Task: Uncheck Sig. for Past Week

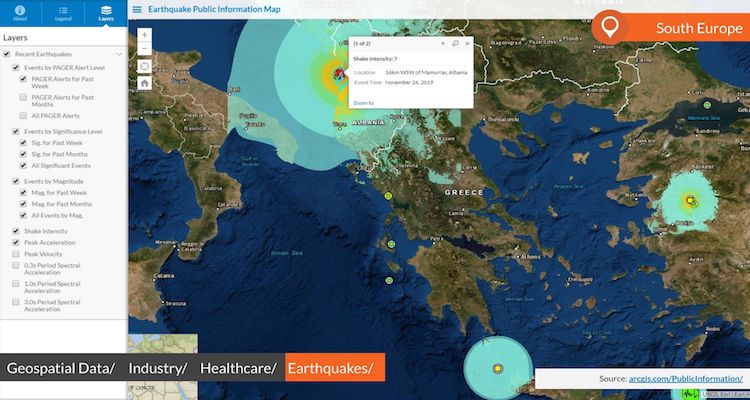Action: [23, 143]
